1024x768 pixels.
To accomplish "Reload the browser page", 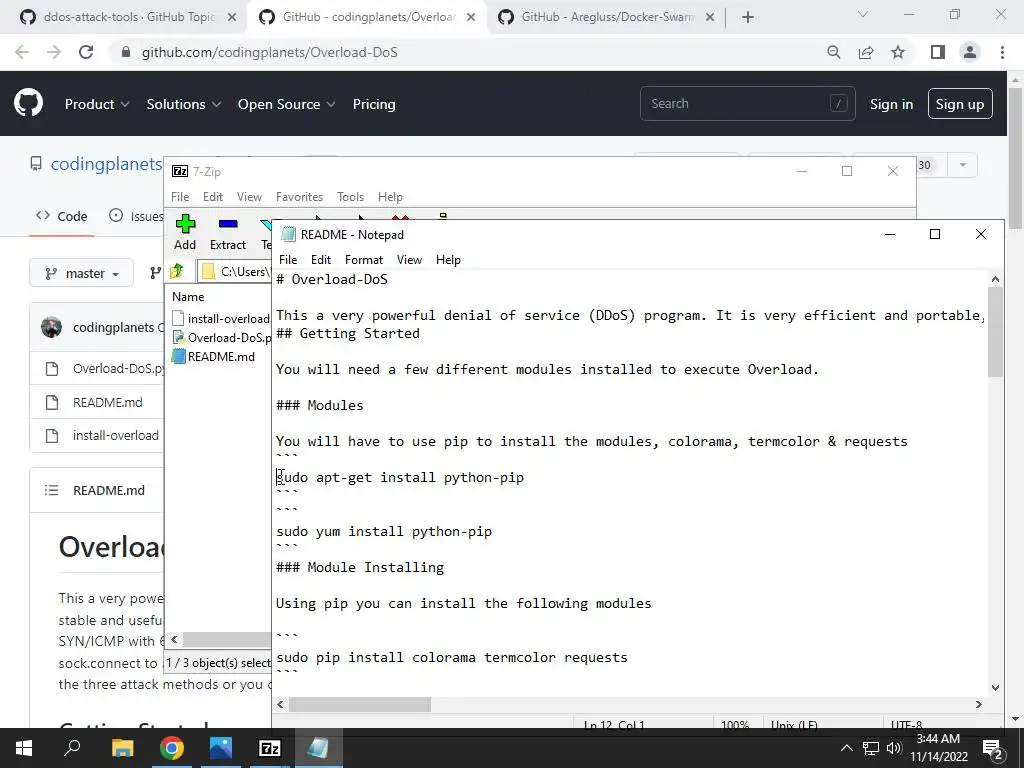I will [86, 52].
